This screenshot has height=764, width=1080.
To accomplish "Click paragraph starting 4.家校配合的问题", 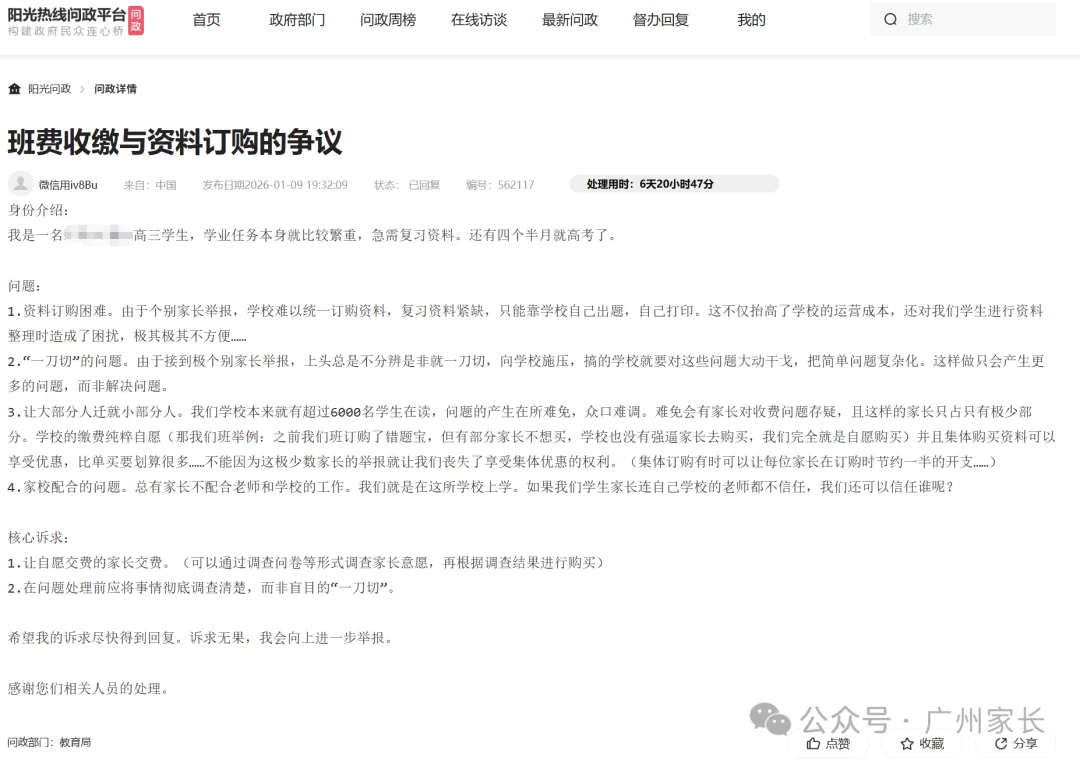I will pyautogui.click(x=481, y=487).
